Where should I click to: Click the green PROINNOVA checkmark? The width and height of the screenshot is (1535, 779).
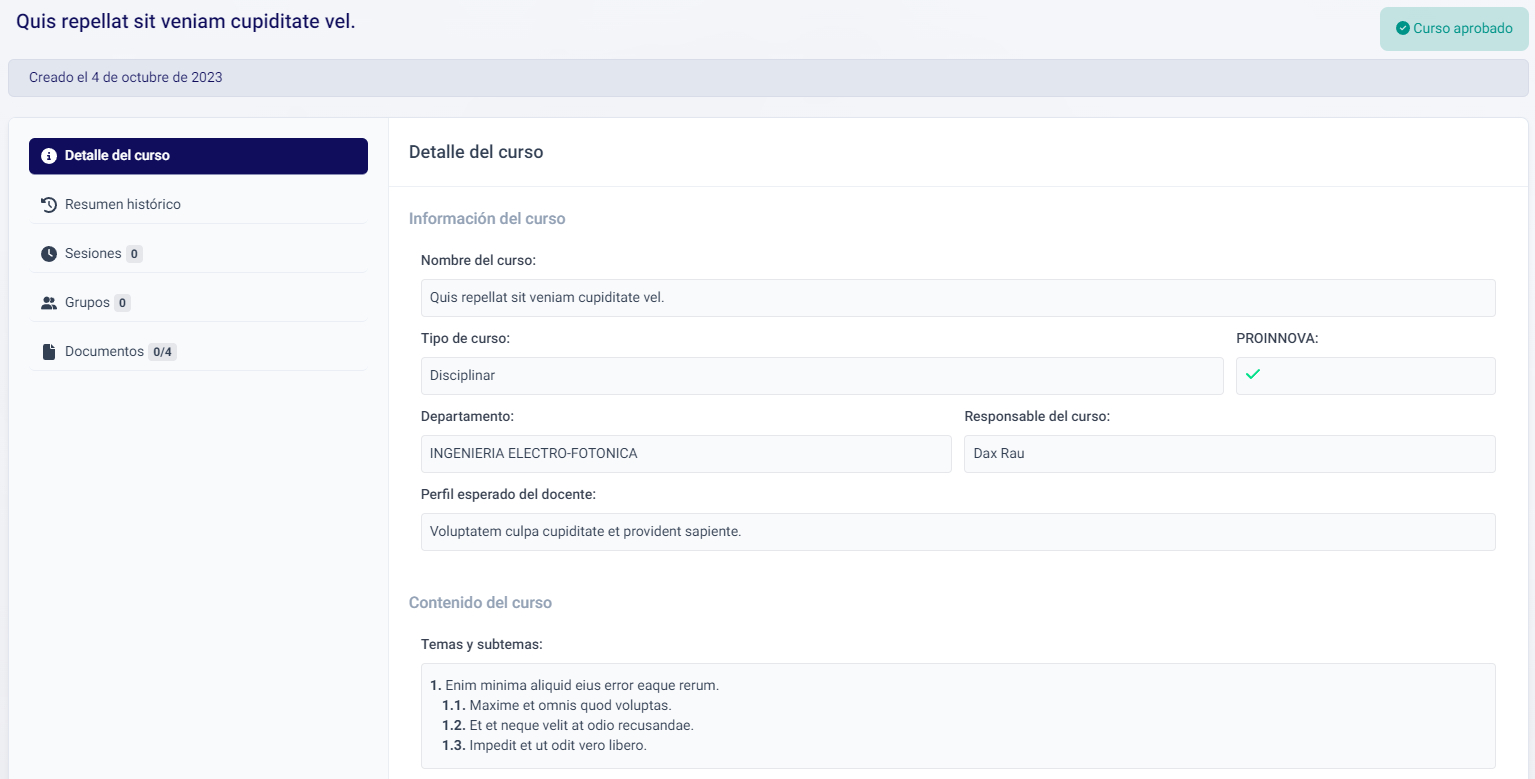pyautogui.click(x=1253, y=374)
